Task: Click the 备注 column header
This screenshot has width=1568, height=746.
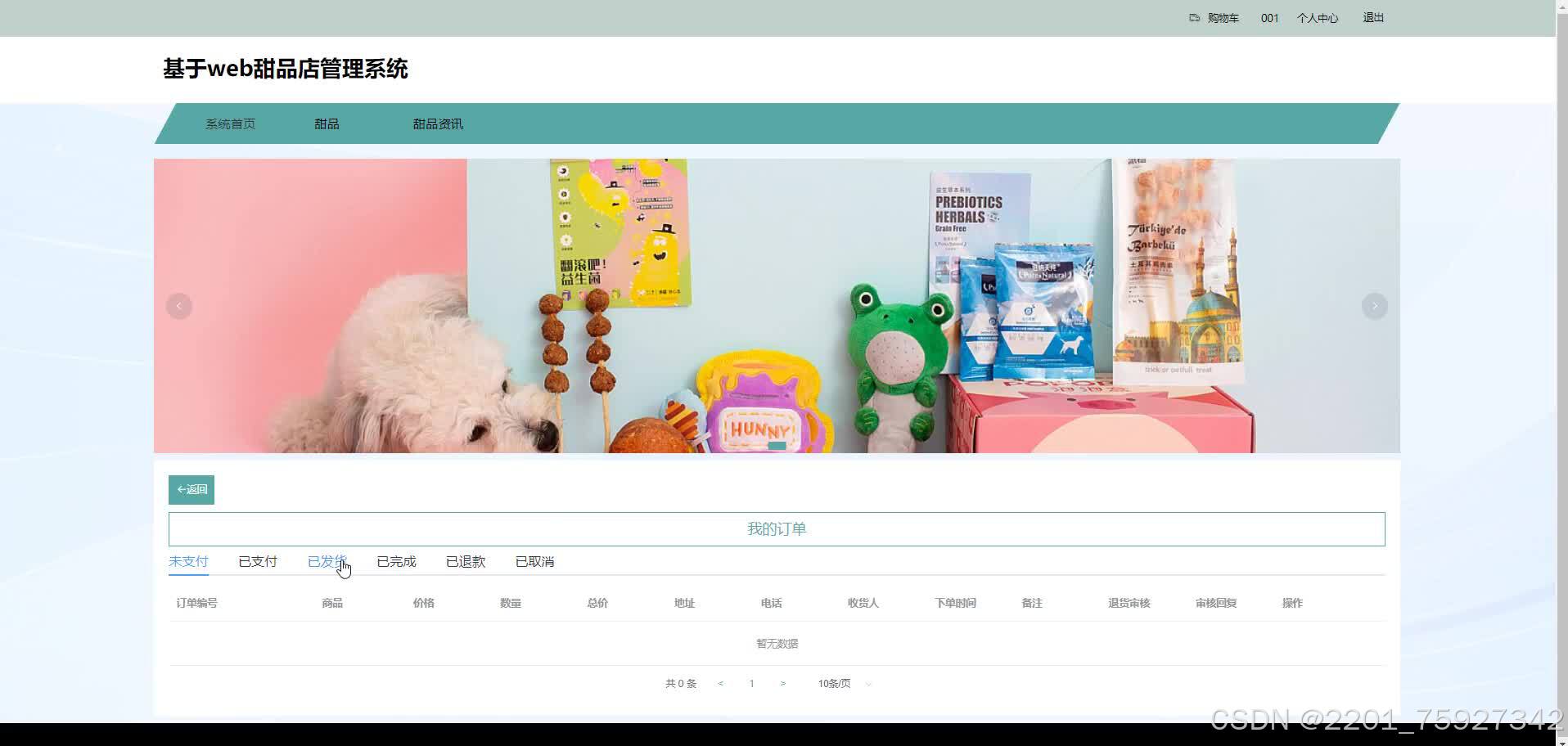Action: point(1032,603)
